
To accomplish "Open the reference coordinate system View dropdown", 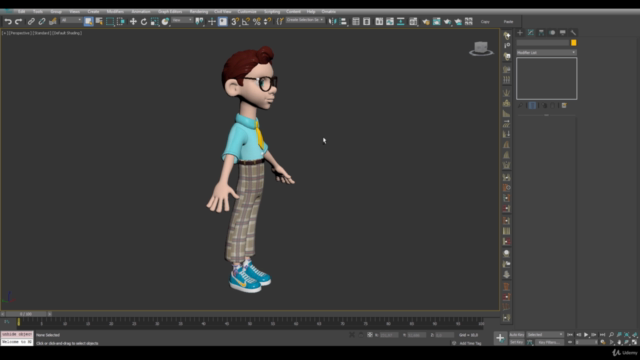I will 182,20.
